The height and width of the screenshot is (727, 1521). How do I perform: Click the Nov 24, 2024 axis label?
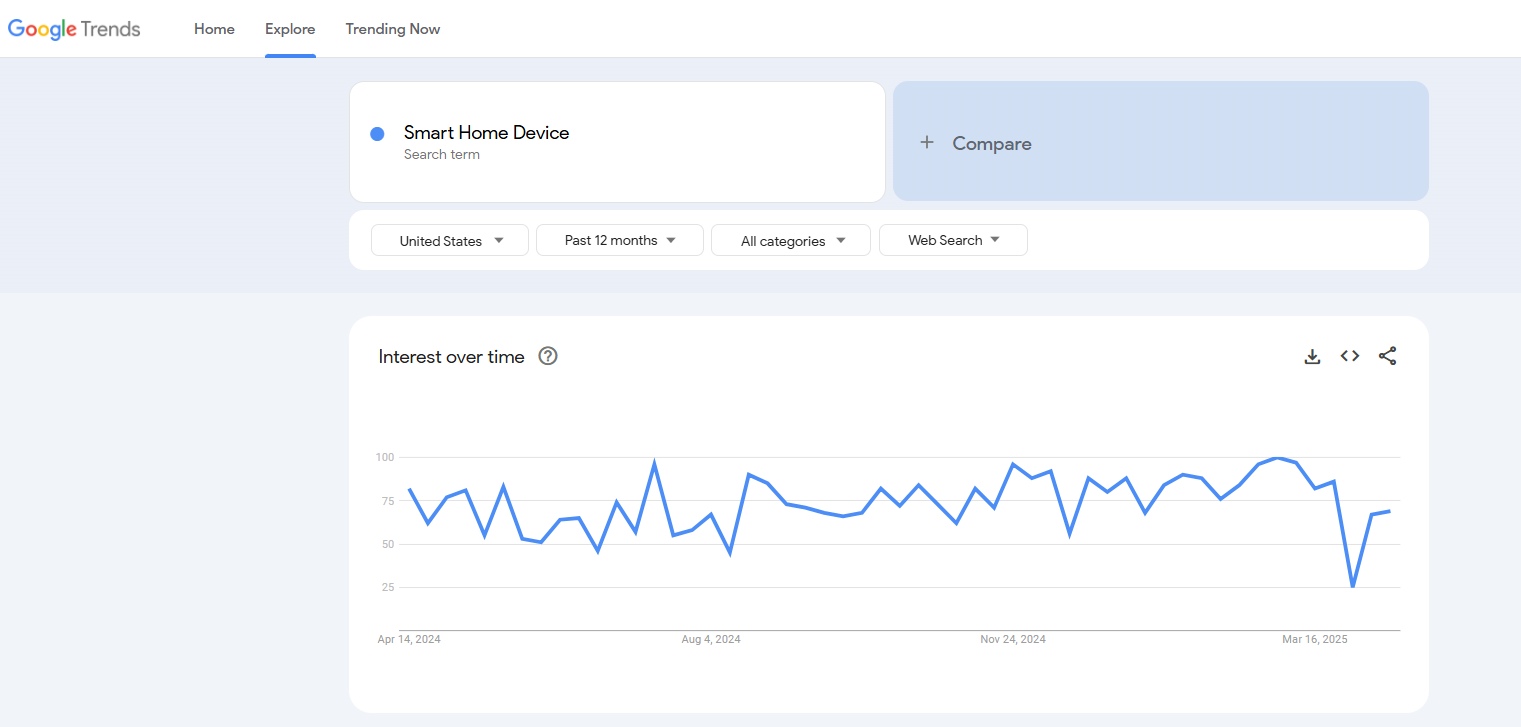pos(1013,639)
